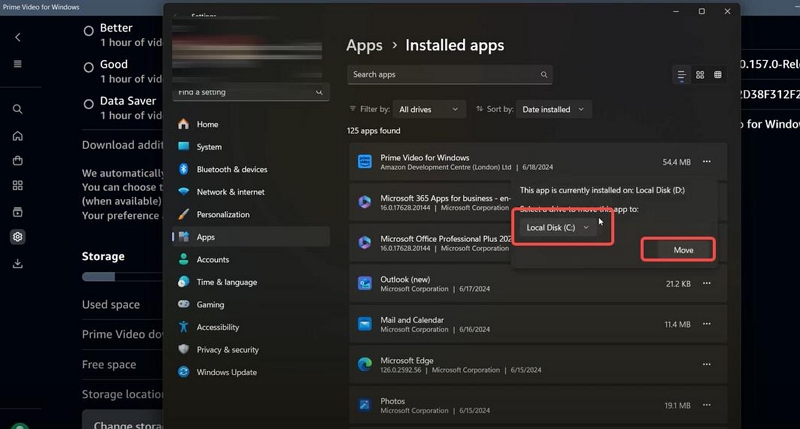Select the Good download quality option
Viewport: 800px width, 429px height.
[89, 67]
